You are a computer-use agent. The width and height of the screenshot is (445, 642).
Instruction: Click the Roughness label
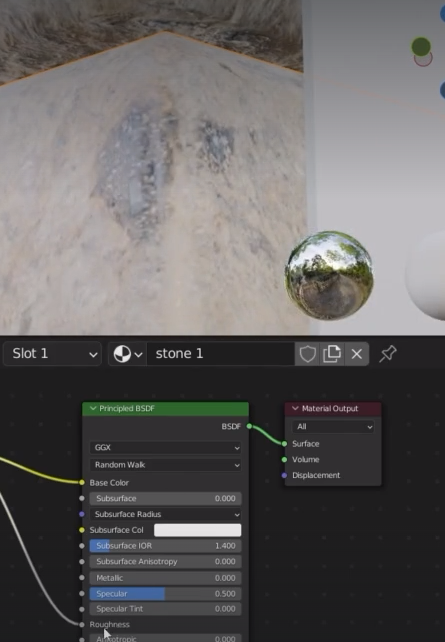point(109,624)
